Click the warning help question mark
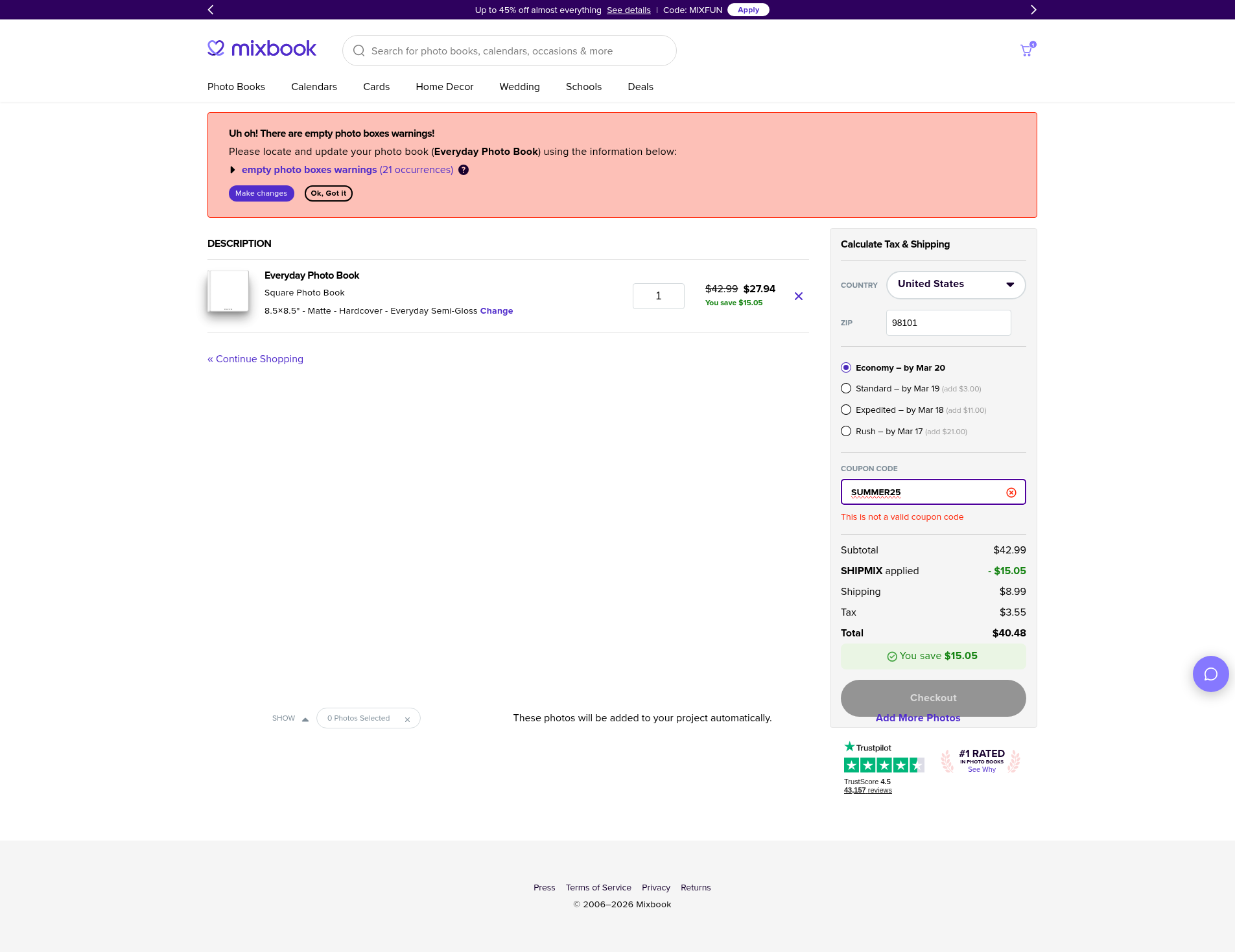 tap(464, 170)
